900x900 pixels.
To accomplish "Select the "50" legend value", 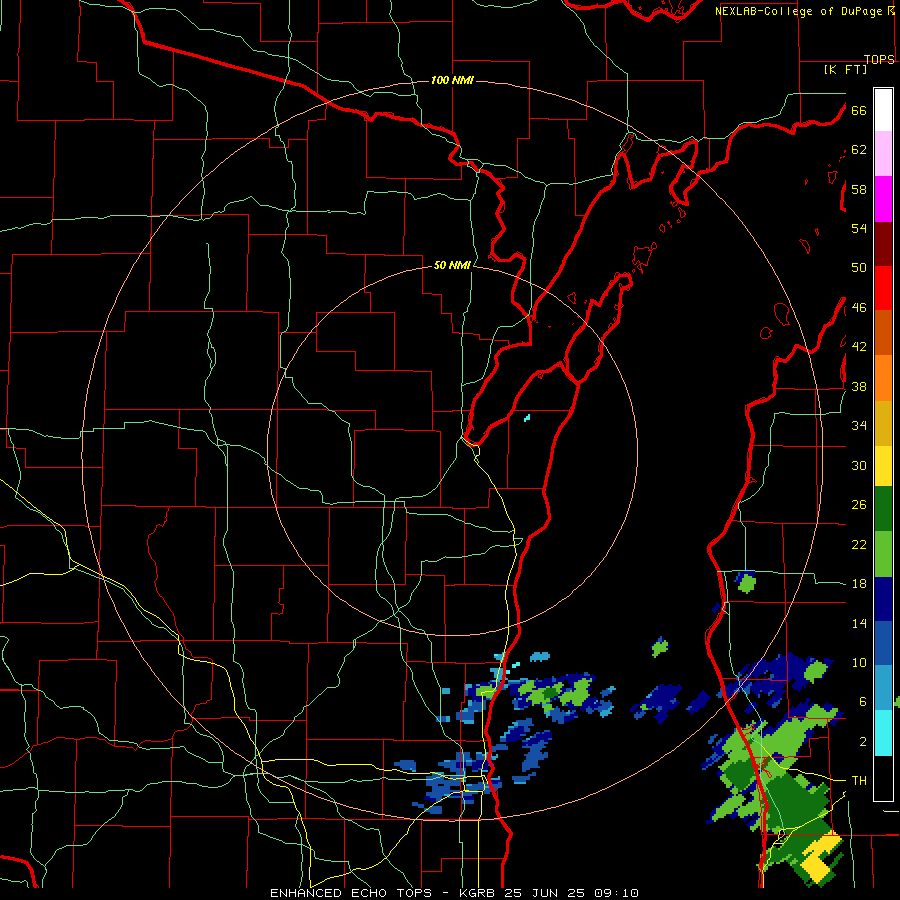I will pos(859,268).
